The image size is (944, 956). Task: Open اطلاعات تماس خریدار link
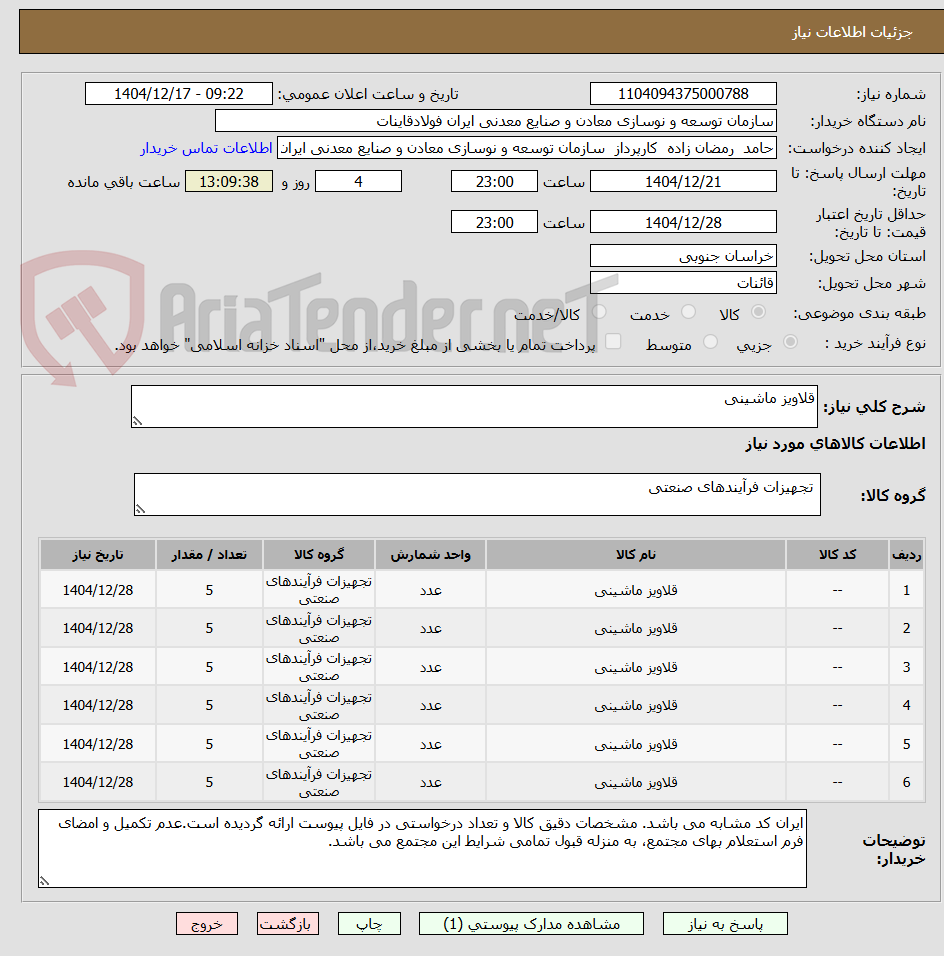pos(206,148)
